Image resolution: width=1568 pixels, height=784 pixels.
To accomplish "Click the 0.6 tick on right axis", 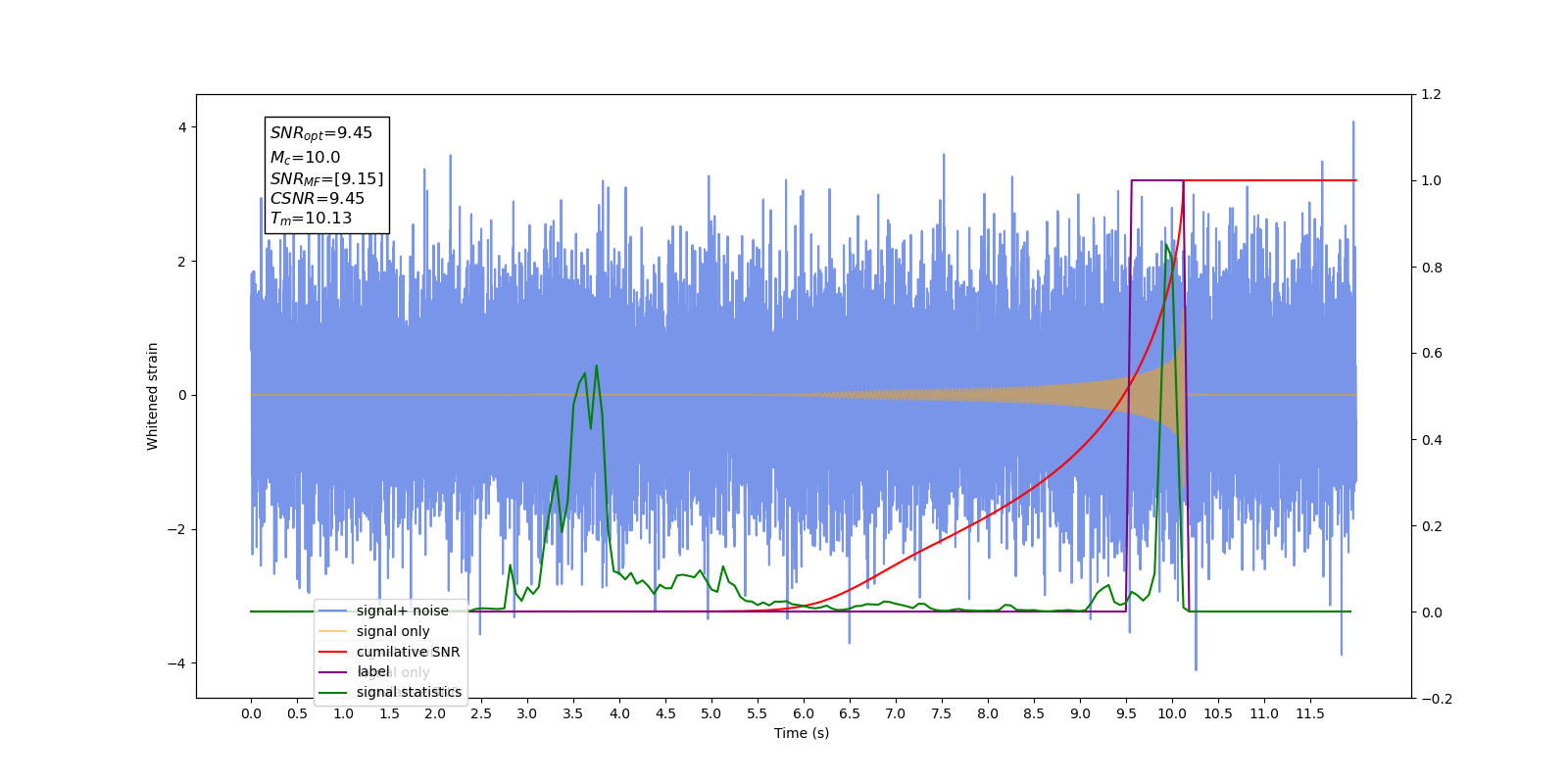I will tap(1432, 353).
